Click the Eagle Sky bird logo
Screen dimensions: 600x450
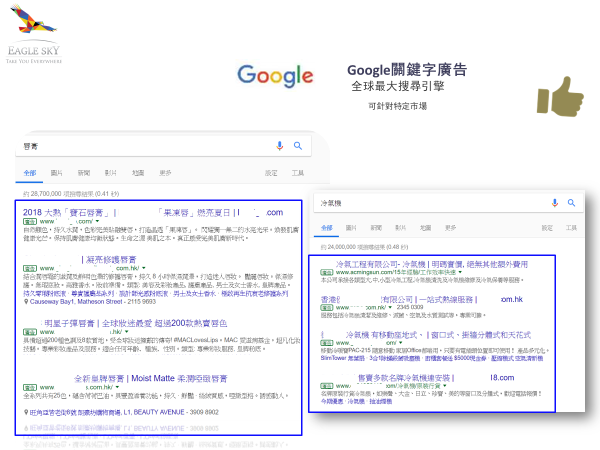(34, 19)
